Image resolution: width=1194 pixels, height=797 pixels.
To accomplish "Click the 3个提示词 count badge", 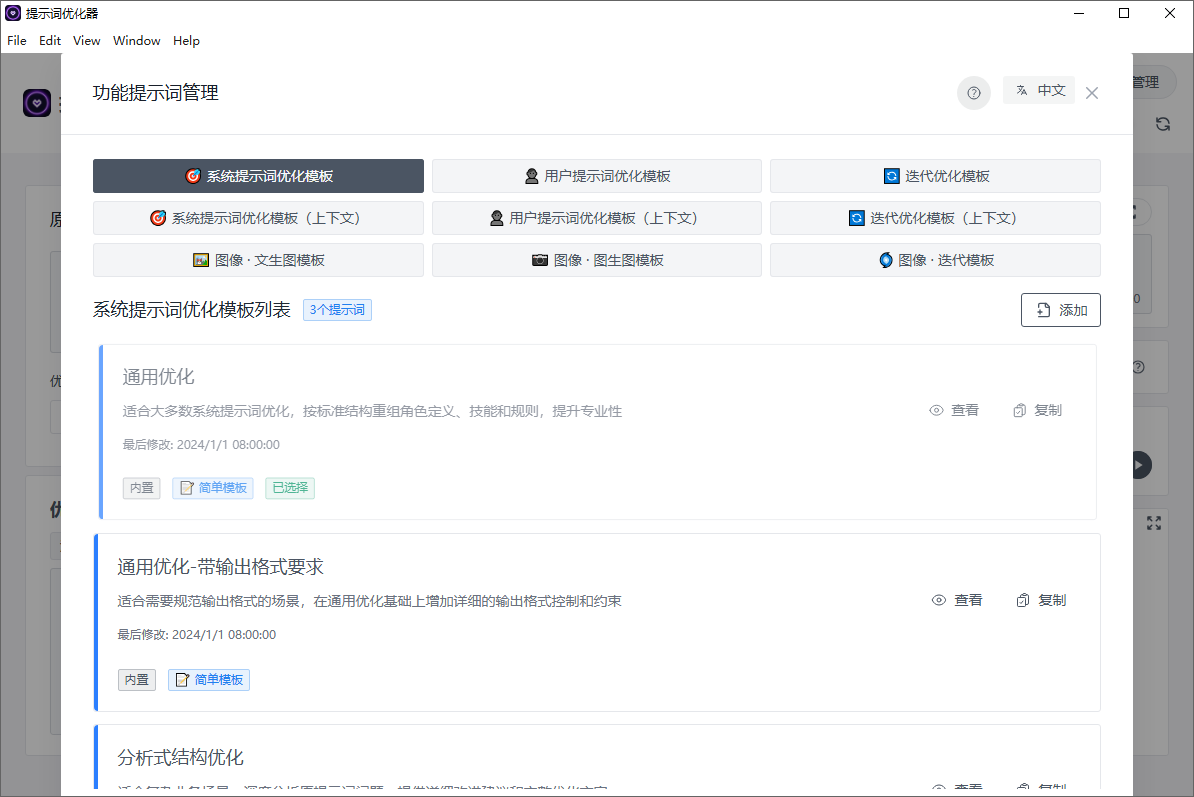I will coord(337,310).
